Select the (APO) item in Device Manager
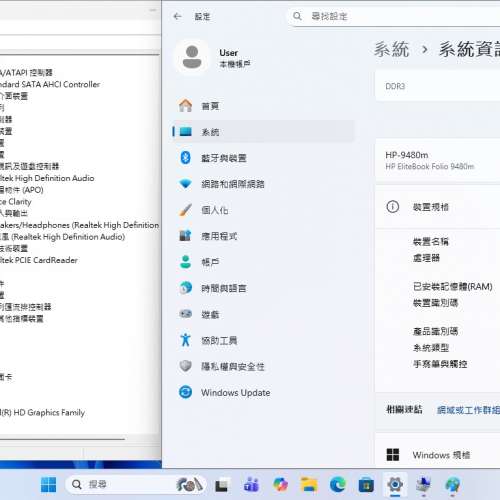 pyautogui.click(x=22, y=190)
